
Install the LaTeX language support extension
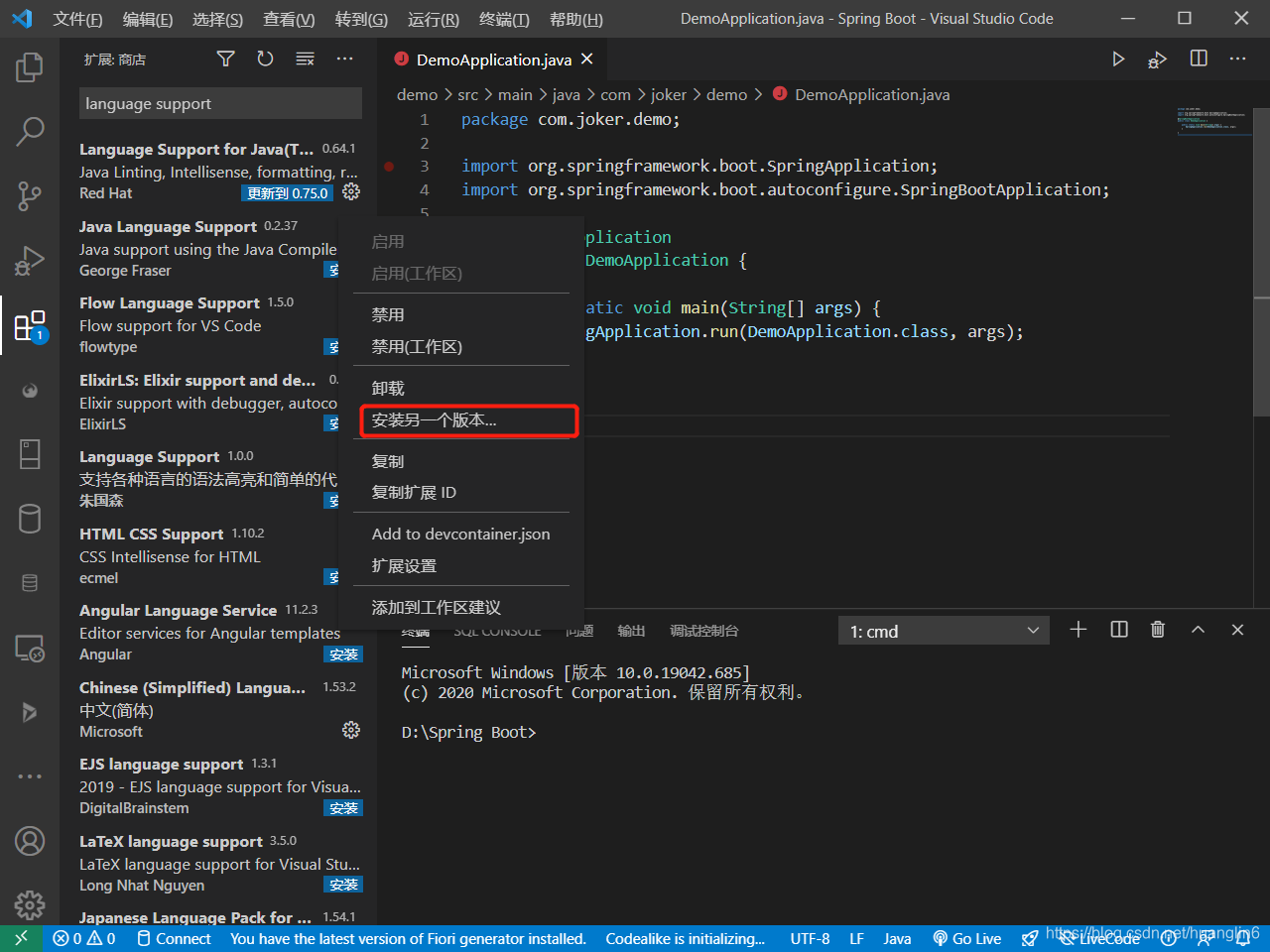click(x=343, y=885)
